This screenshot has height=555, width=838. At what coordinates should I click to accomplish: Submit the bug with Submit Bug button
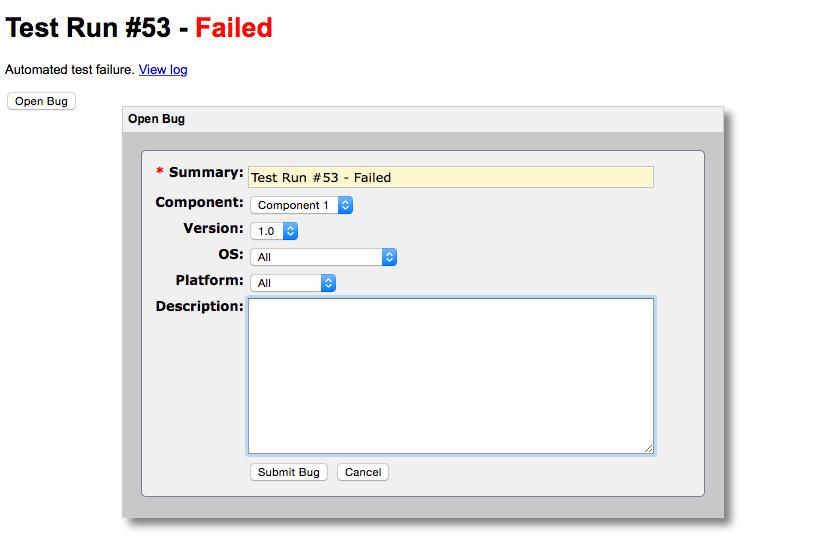(x=289, y=472)
